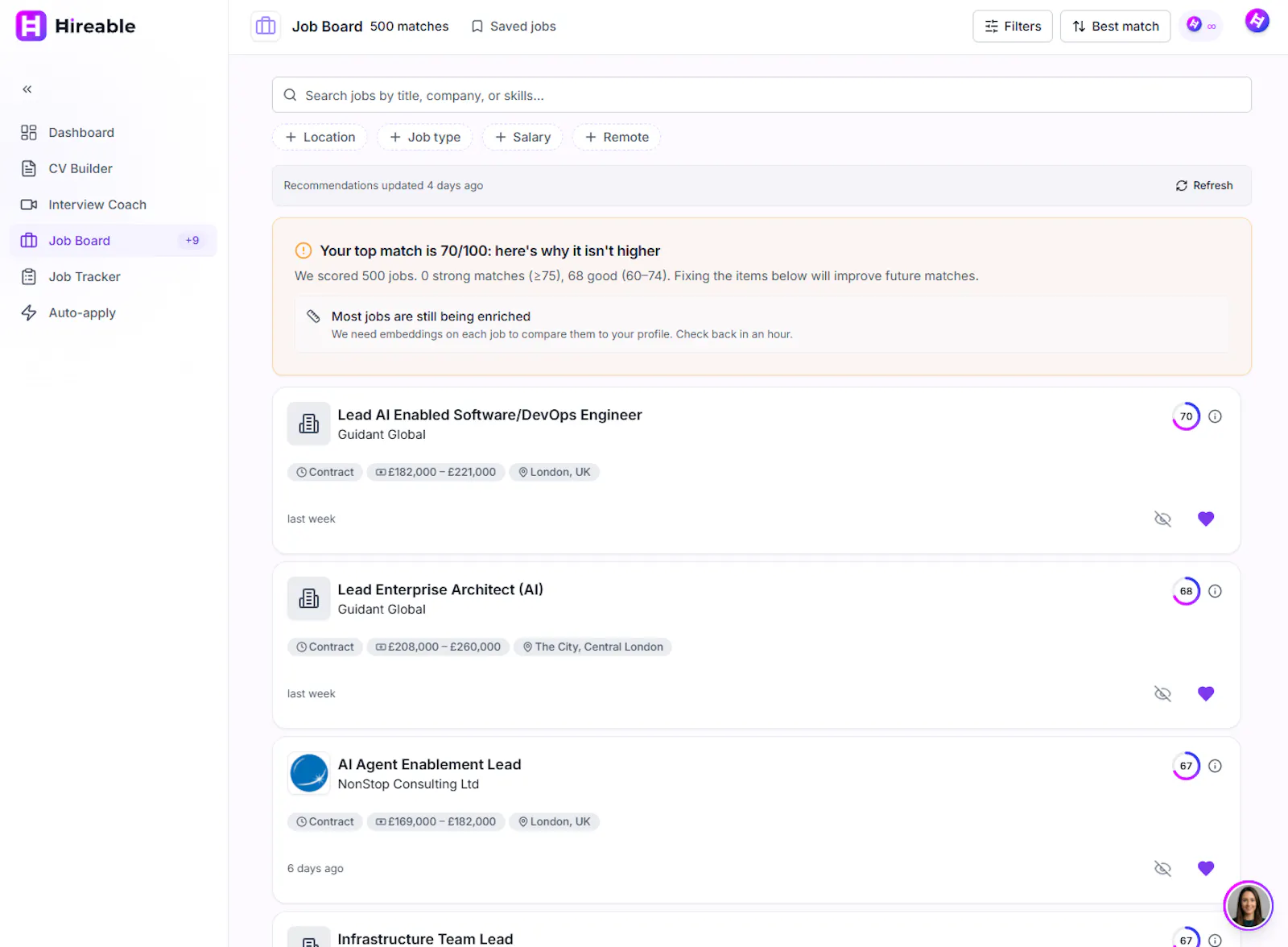Click the tag icon beside enrichment notice
Viewport: 1288px width, 947px height.
tap(314, 316)
